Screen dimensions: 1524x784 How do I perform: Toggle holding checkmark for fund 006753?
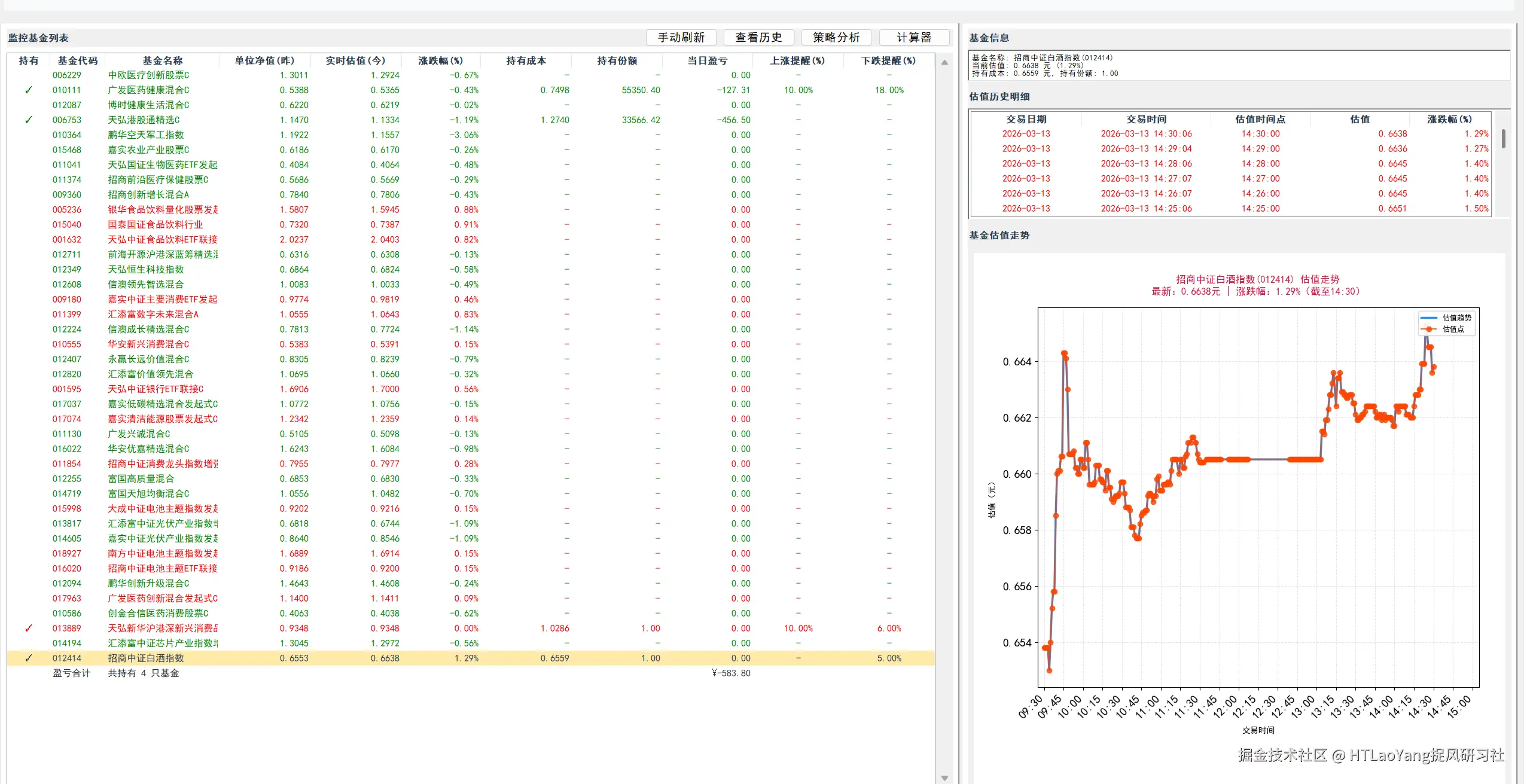28,120
